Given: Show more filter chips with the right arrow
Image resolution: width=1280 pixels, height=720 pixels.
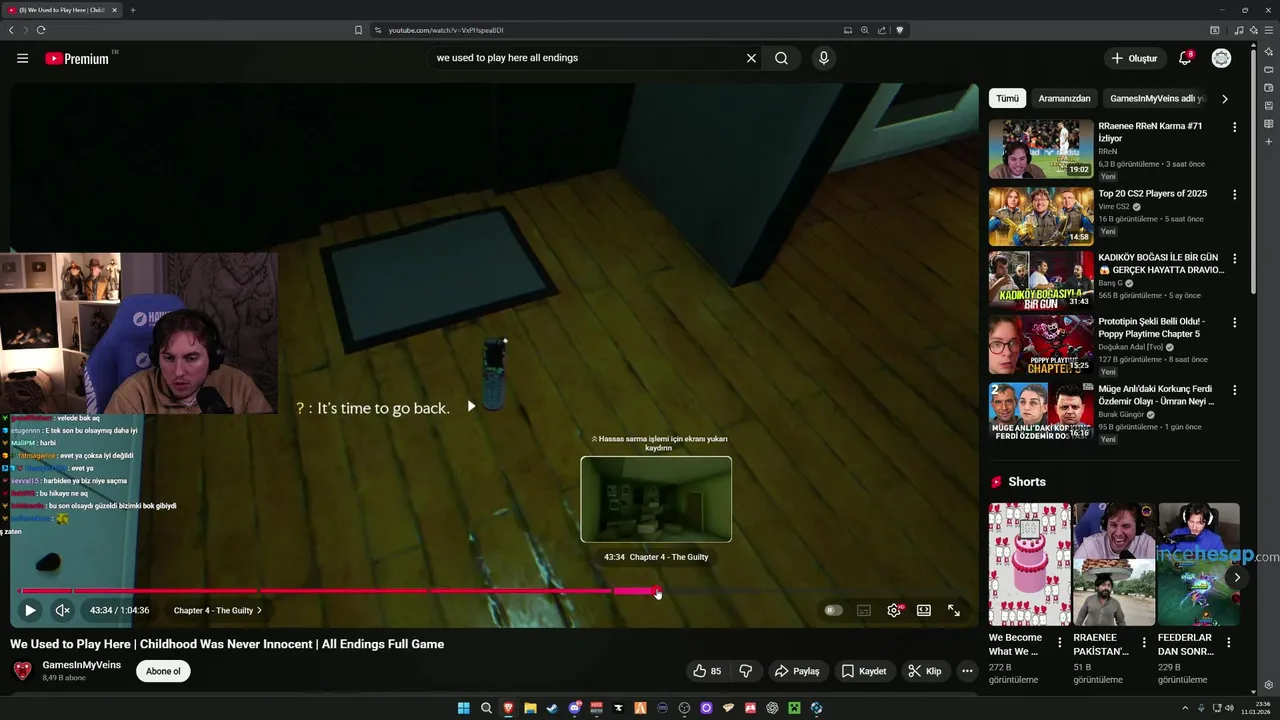Looking at the screenshot, I should (1225, 98).
